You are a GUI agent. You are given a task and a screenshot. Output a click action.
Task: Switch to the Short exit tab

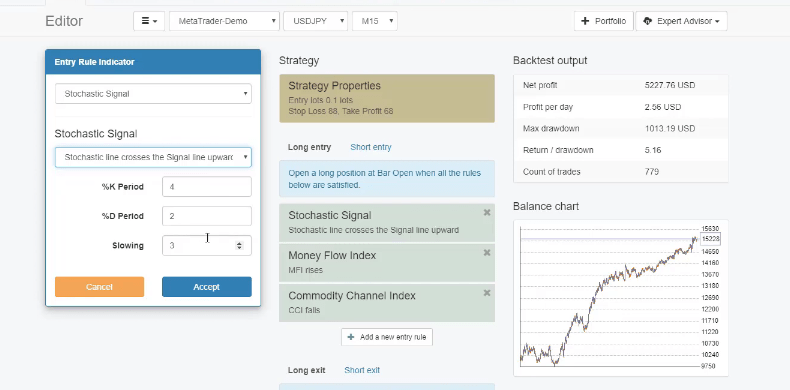pos(362,370)
